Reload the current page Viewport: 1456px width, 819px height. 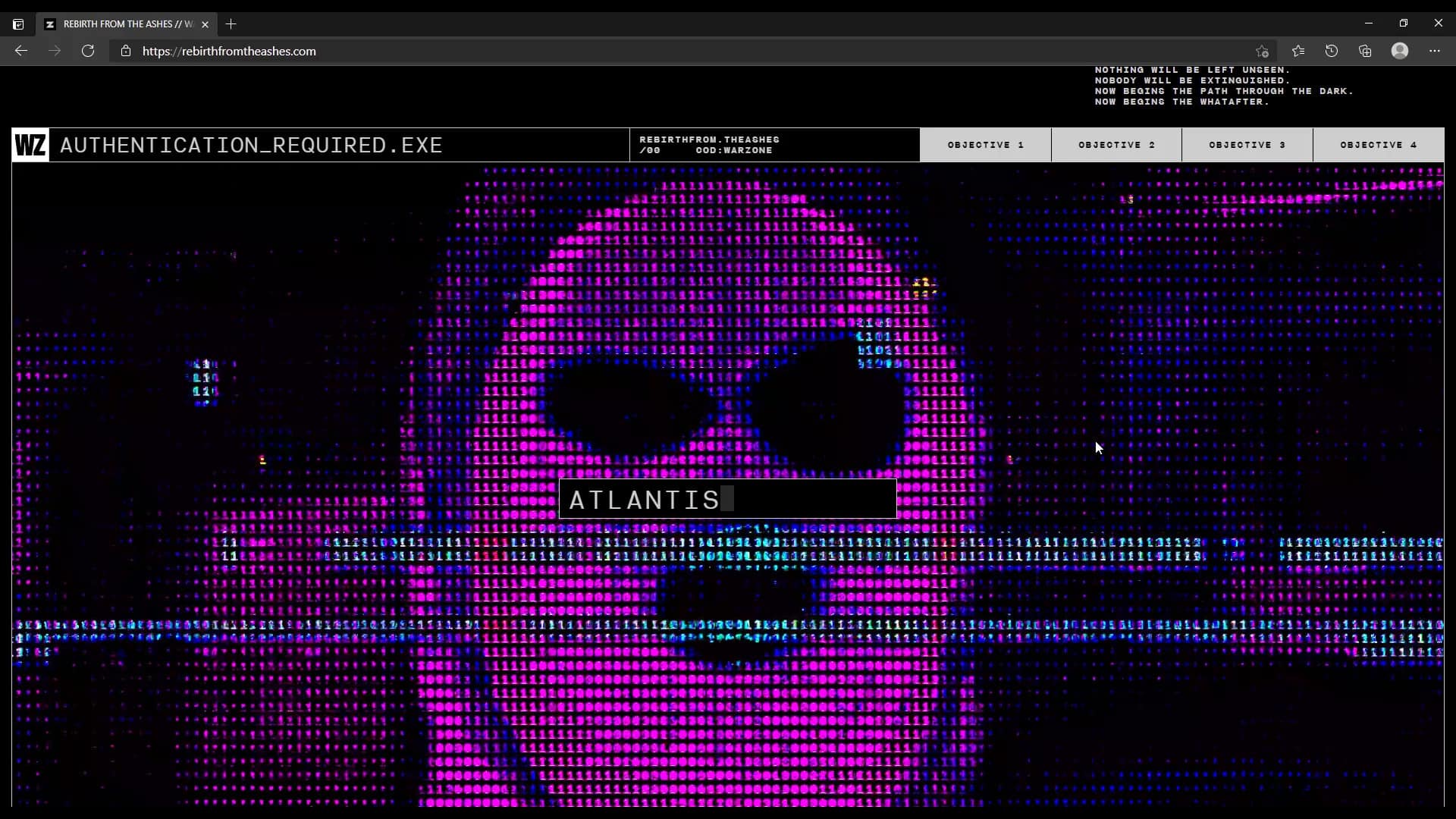coord(88,51)
